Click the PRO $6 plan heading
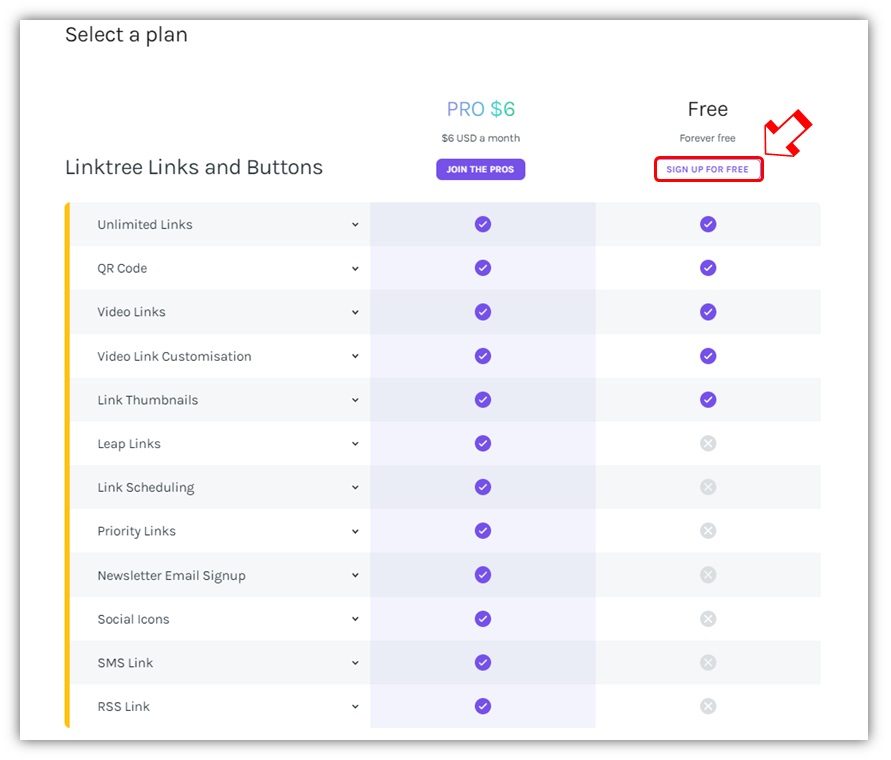Screen dimensions: 891x760 pos(481,109)
